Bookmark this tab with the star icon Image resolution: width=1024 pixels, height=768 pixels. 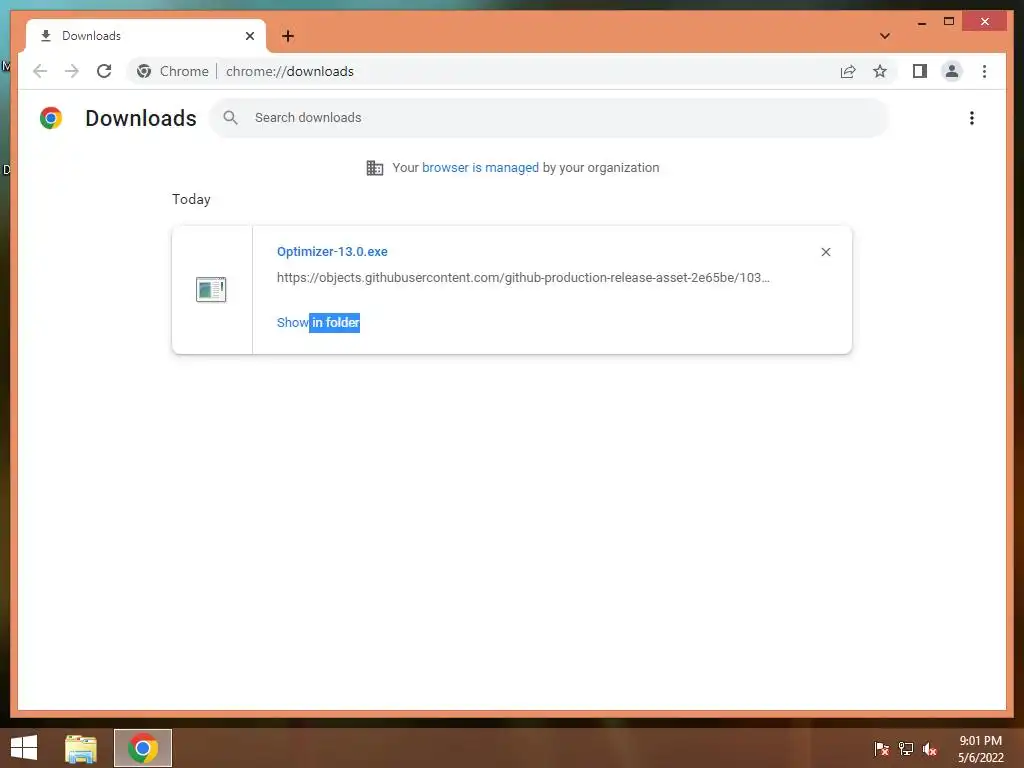[x=880, y=71]
